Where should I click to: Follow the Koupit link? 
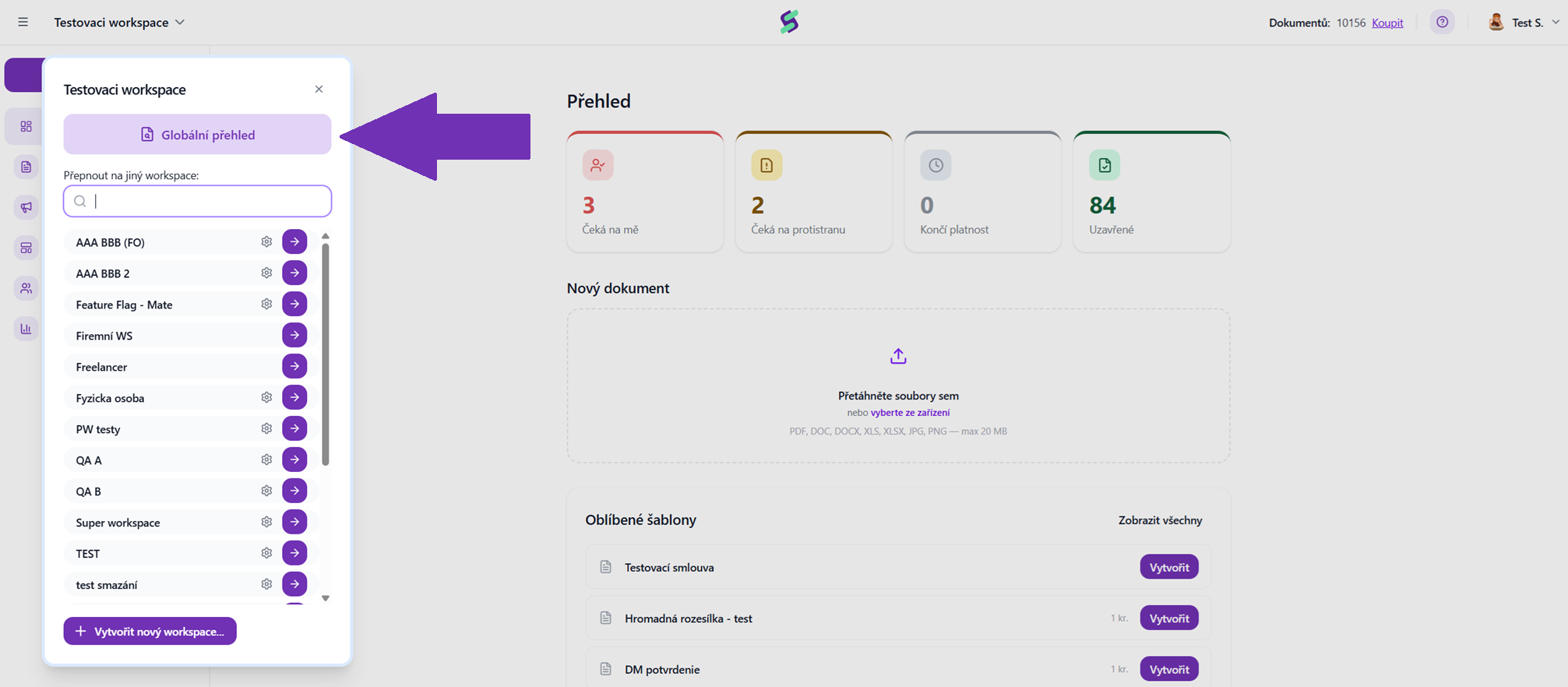click(x=1387, y=23)
